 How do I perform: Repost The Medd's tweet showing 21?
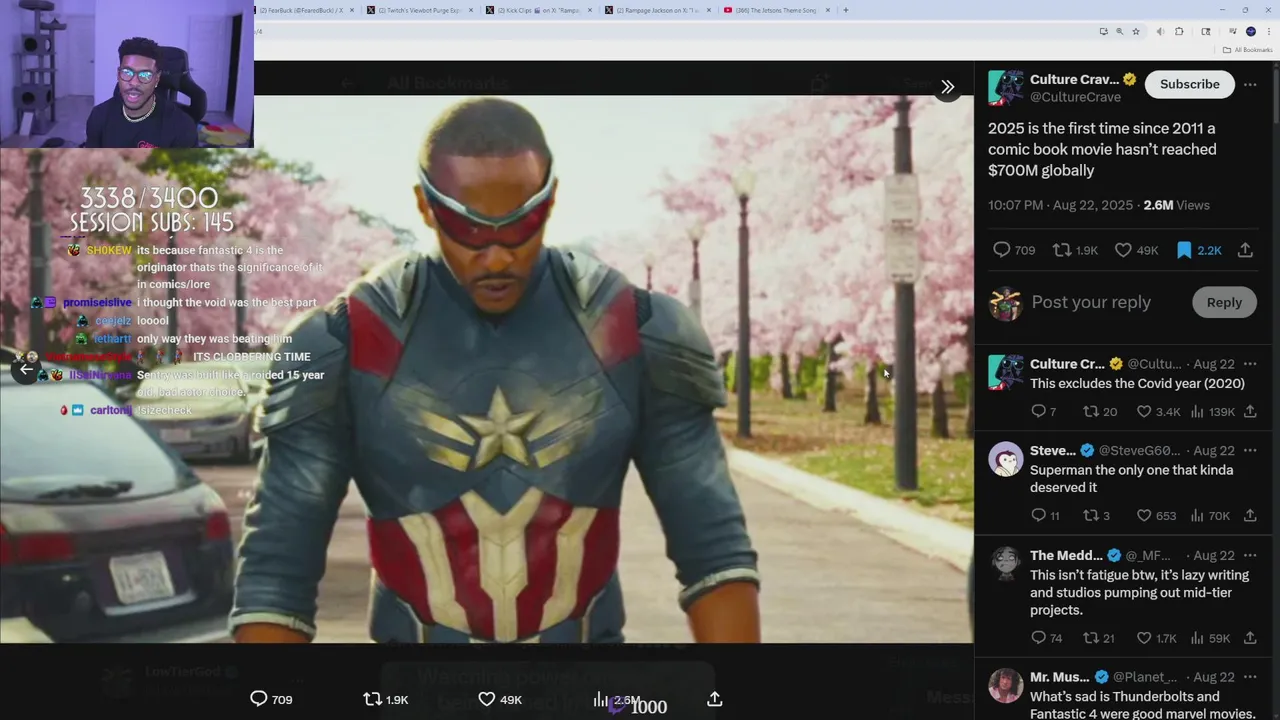click(x=1099, y=638)
